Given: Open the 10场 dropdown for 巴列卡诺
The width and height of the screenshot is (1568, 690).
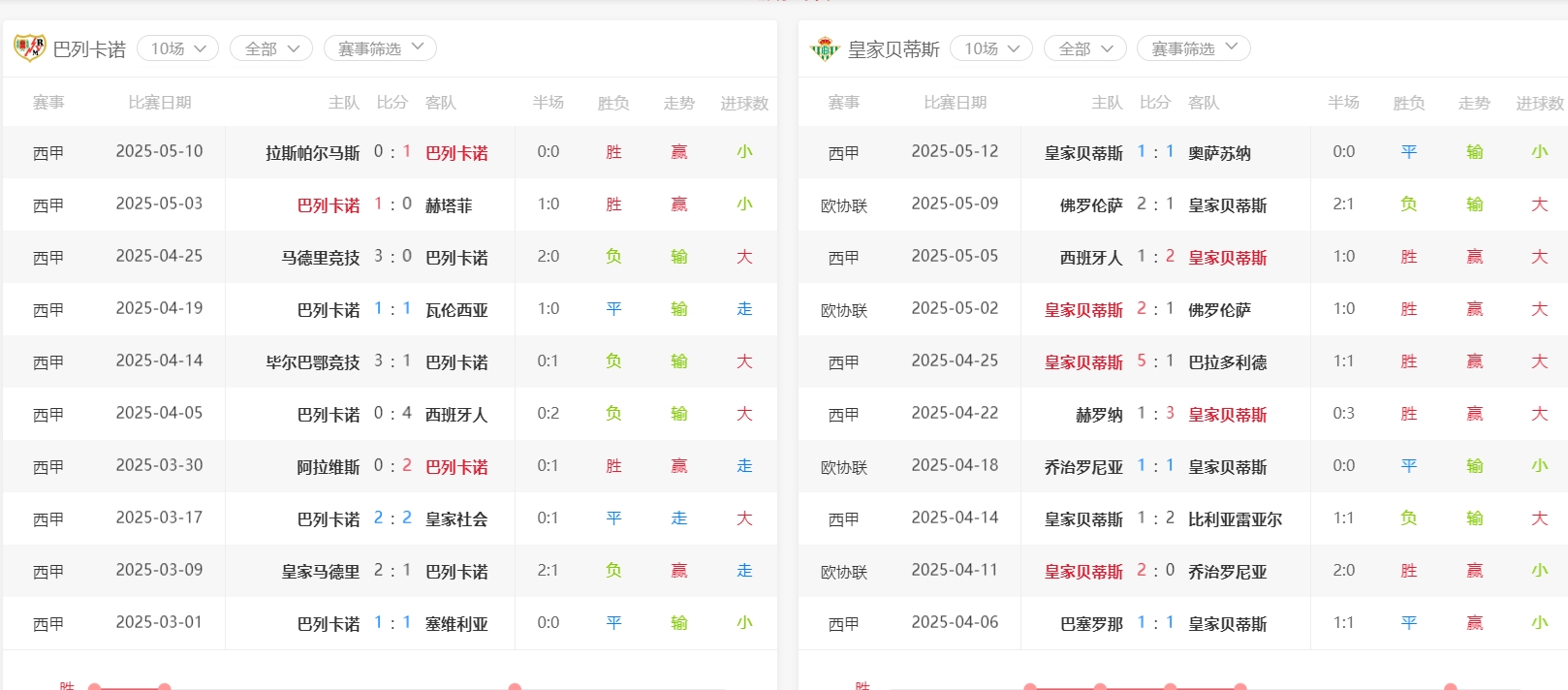Looking at the screenshot, I should tap(178, 48).
